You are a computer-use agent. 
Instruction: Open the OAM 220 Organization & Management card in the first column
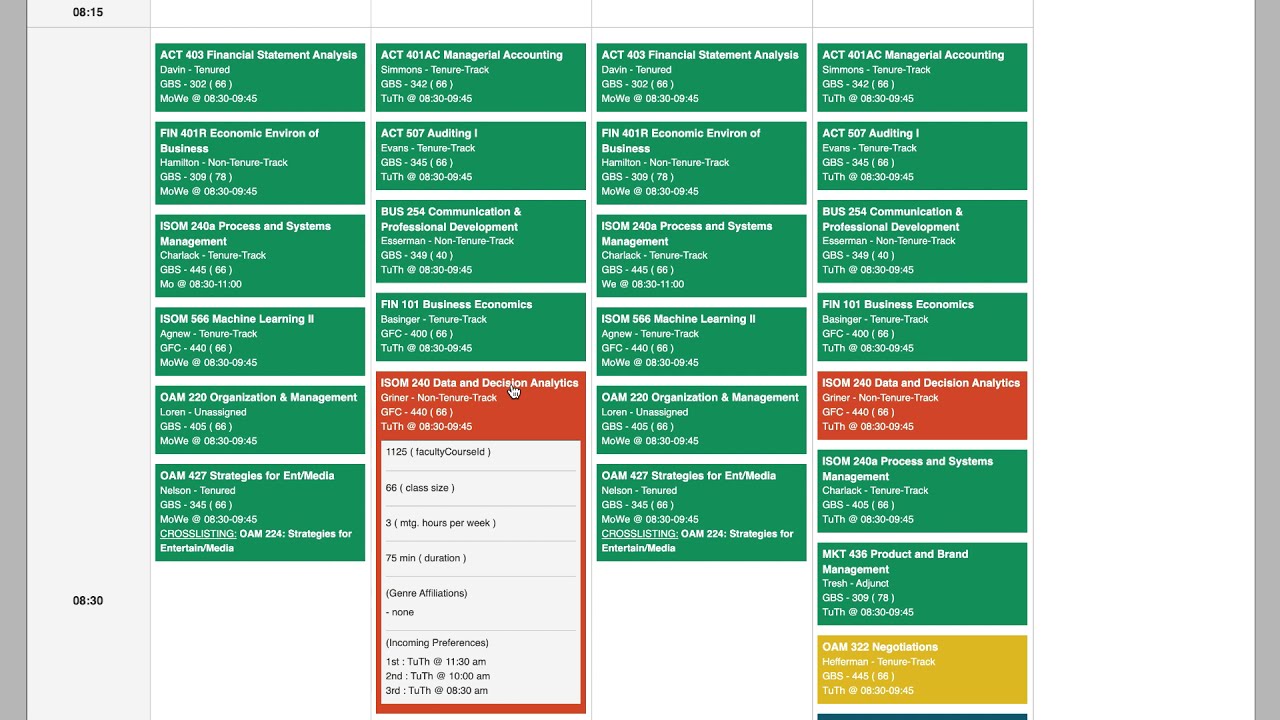[x=260, y=420]
